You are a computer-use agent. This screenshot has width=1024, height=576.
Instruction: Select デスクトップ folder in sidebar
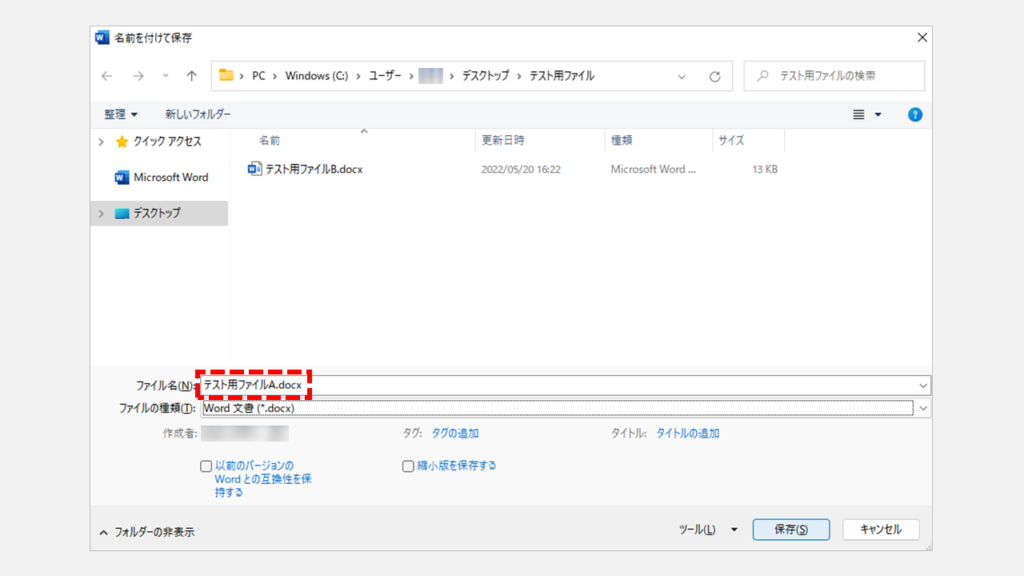[x=159, y=214]
